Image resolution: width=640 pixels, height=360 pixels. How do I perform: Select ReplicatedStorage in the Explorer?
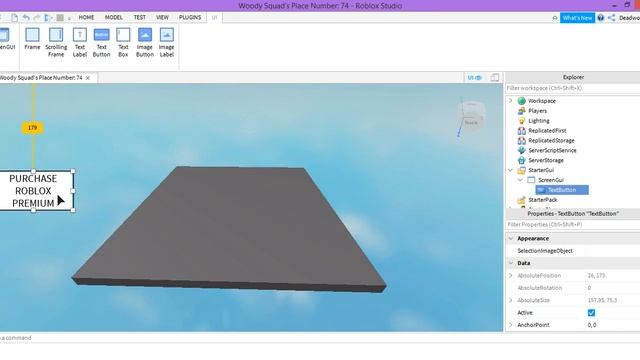[551, 140]
